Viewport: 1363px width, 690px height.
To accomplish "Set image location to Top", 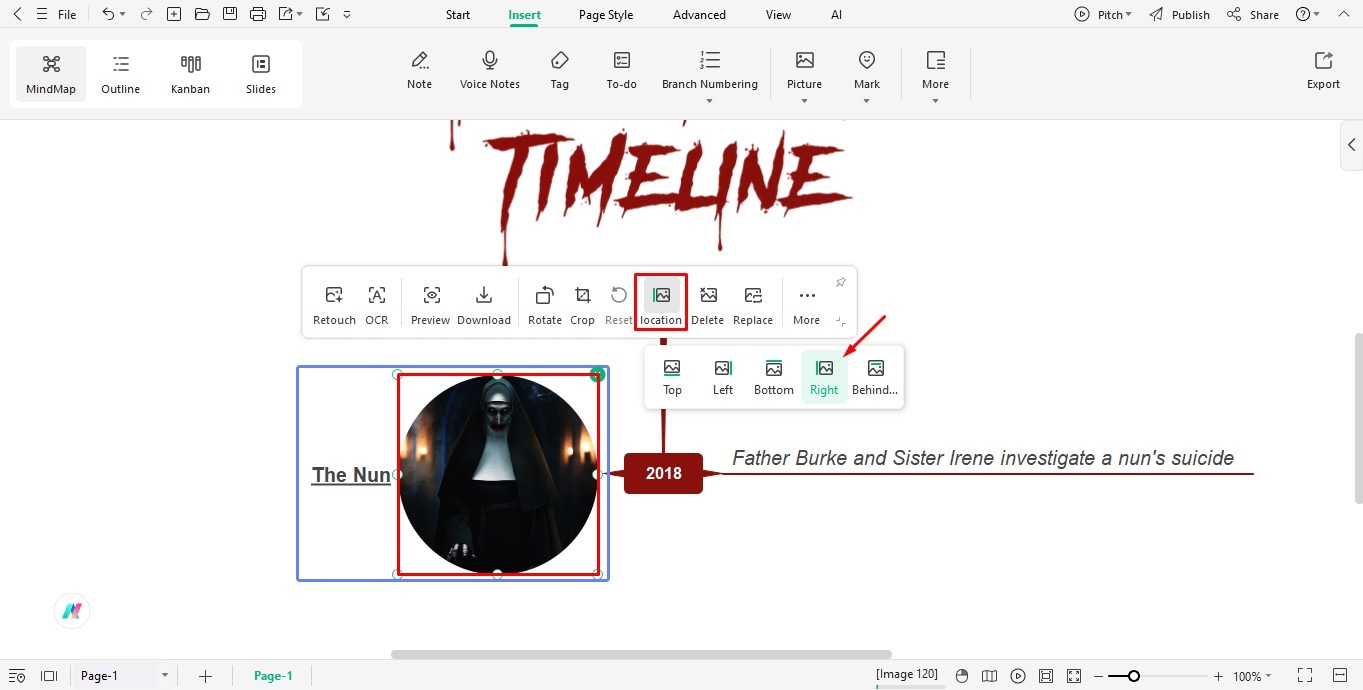I will (x=672, y=377).
